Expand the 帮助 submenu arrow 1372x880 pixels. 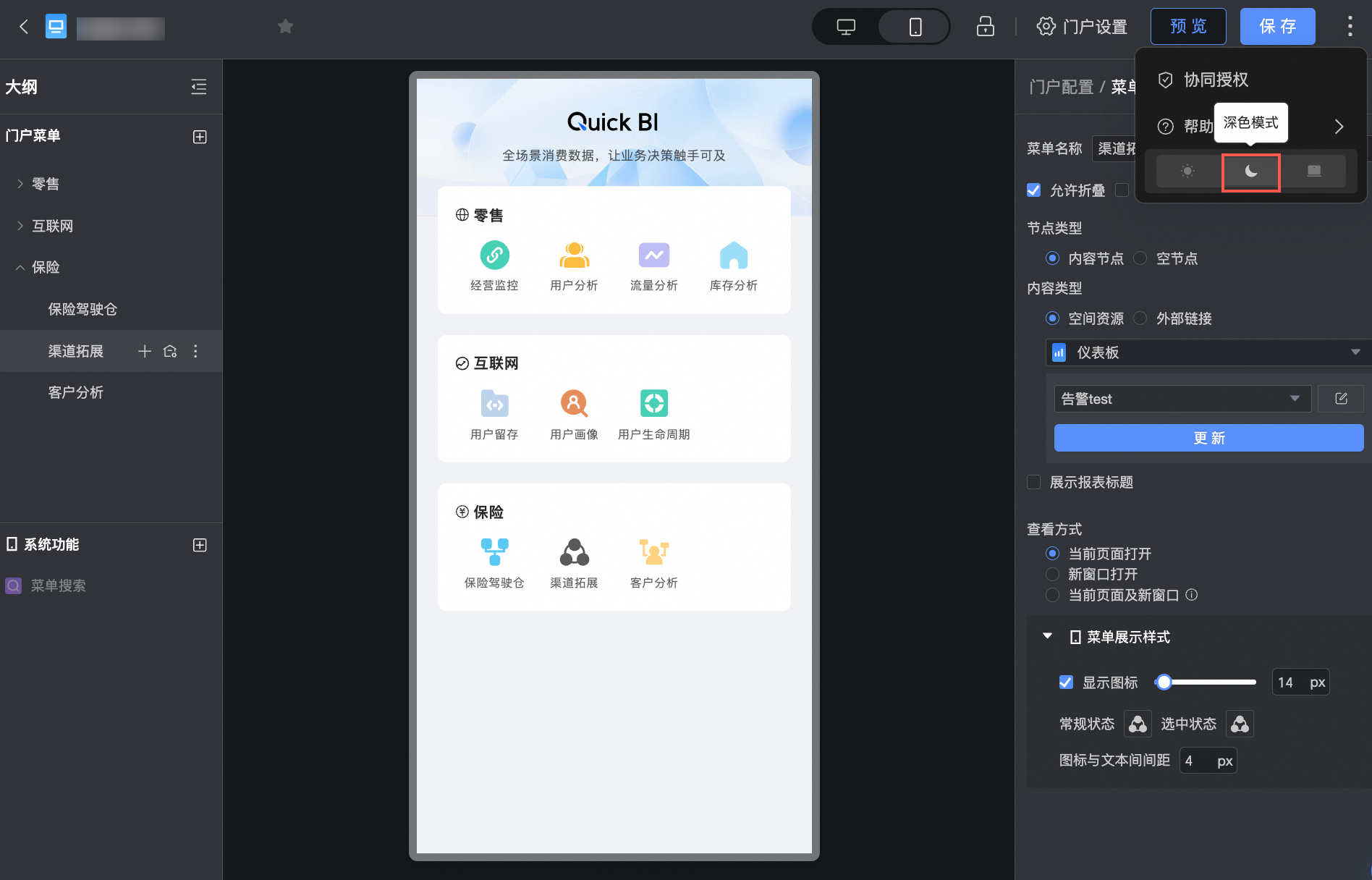(1339, 127)
